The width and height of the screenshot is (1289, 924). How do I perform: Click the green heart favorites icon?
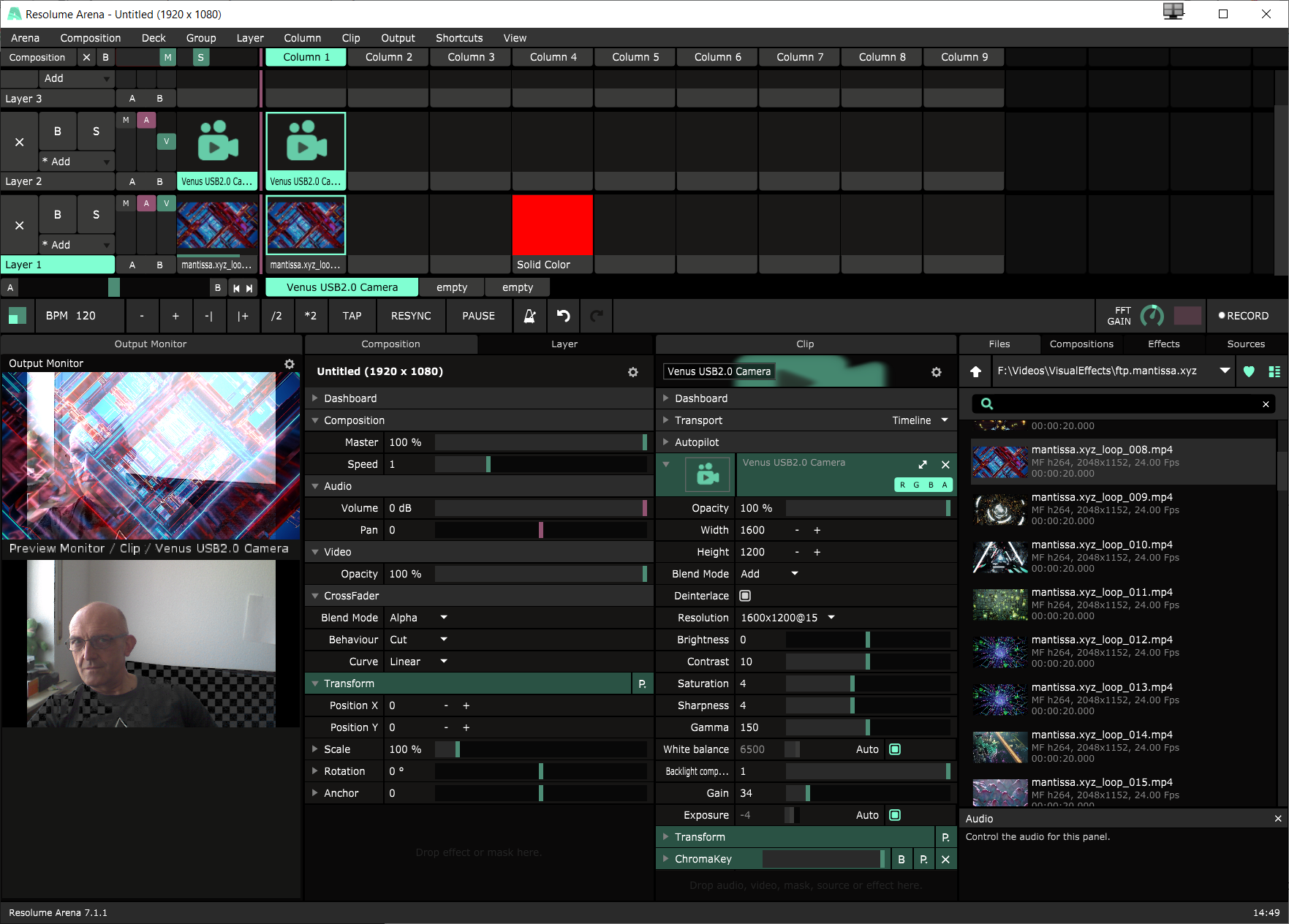point(1249,371)
